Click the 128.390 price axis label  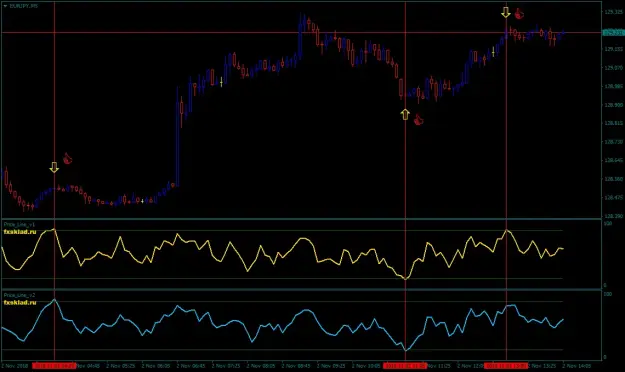tap(613, 216)
